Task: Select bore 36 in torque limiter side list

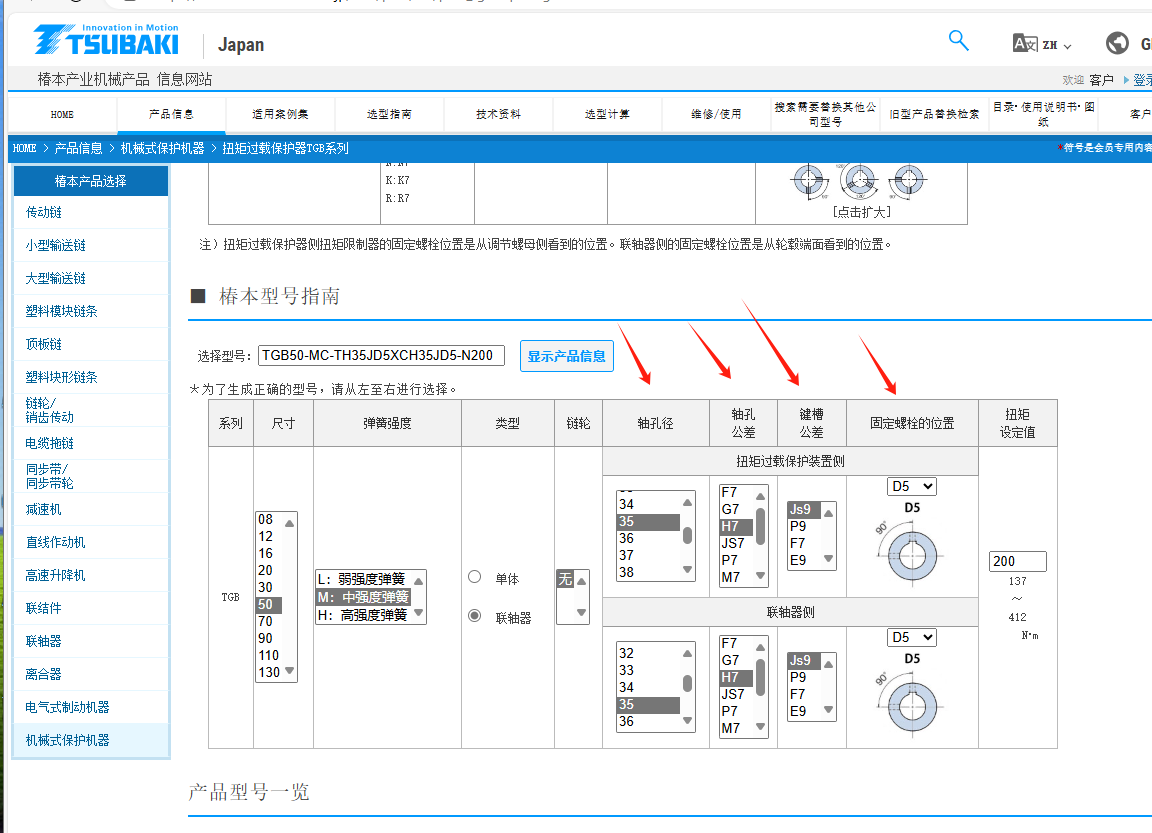Action: [x=647, y=538]
